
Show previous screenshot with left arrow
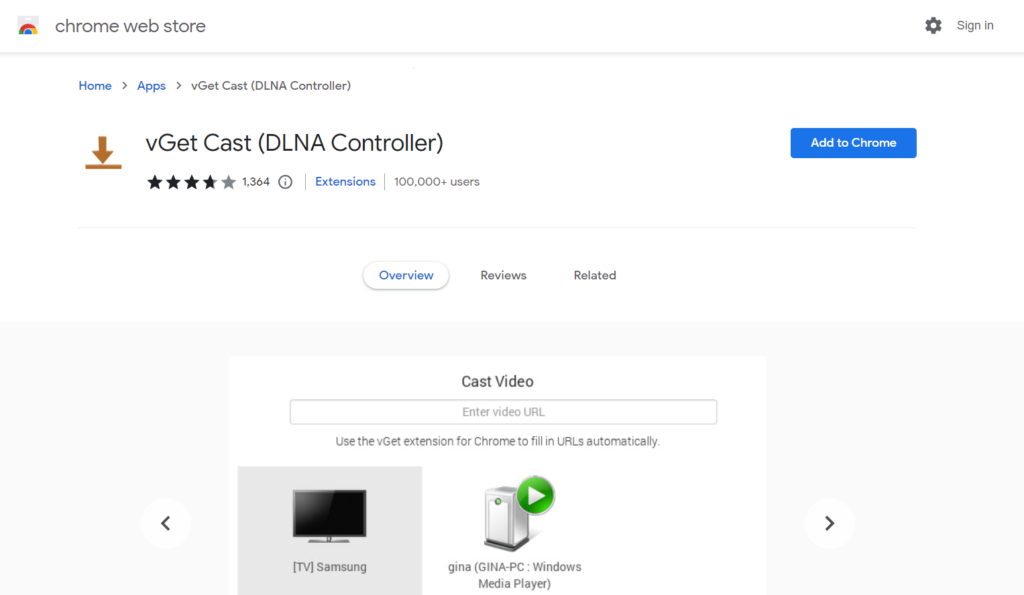coord(166,523)
